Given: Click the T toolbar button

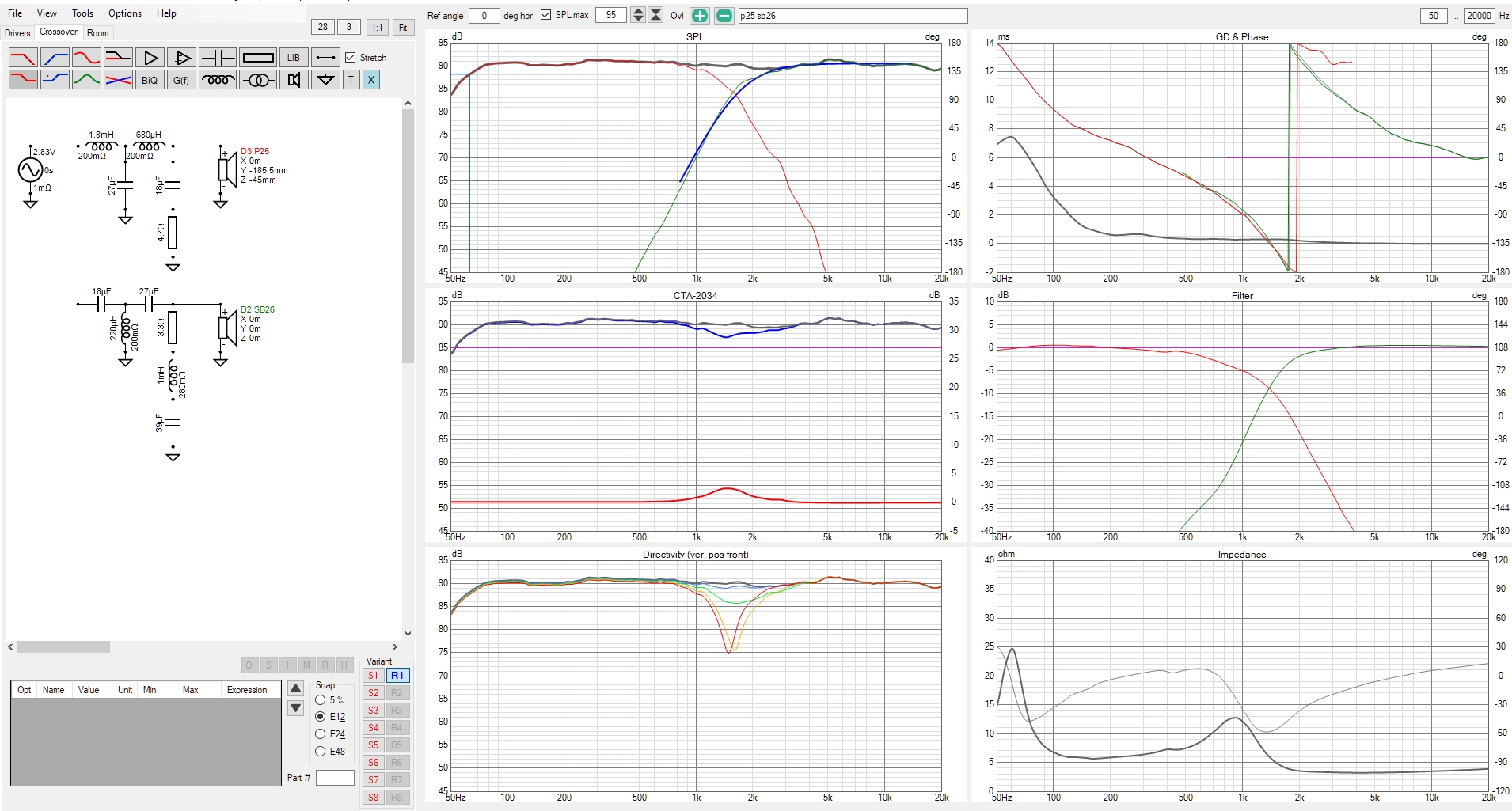Looking at the screenshot, I should pyautogui.click(x=351, y=79).
